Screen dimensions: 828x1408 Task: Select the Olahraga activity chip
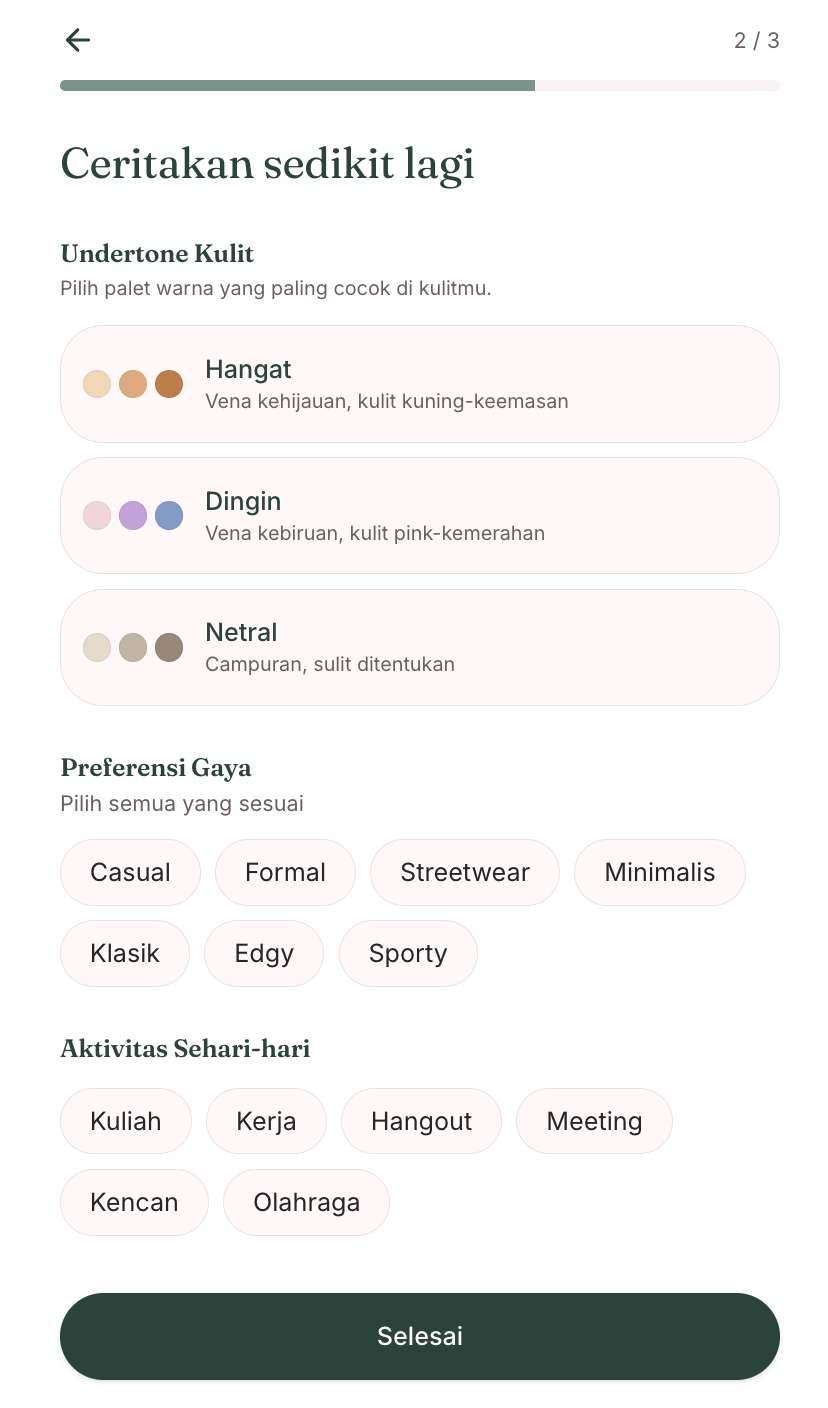pos(306,1202)
